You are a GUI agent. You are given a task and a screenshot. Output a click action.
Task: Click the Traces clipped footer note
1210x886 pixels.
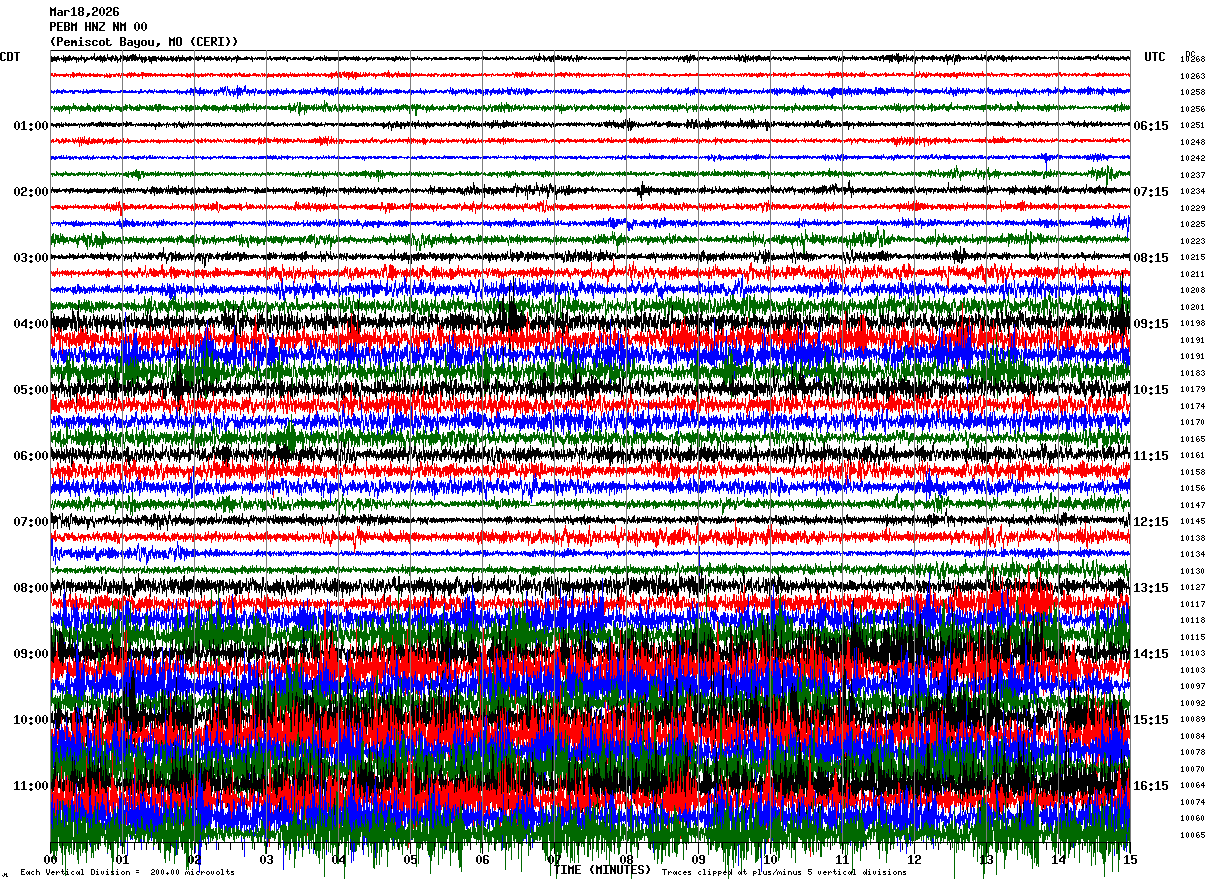785,872
